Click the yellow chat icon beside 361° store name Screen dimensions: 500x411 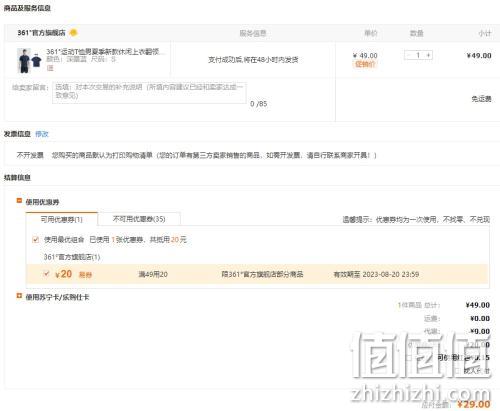(x=73, y=33)
